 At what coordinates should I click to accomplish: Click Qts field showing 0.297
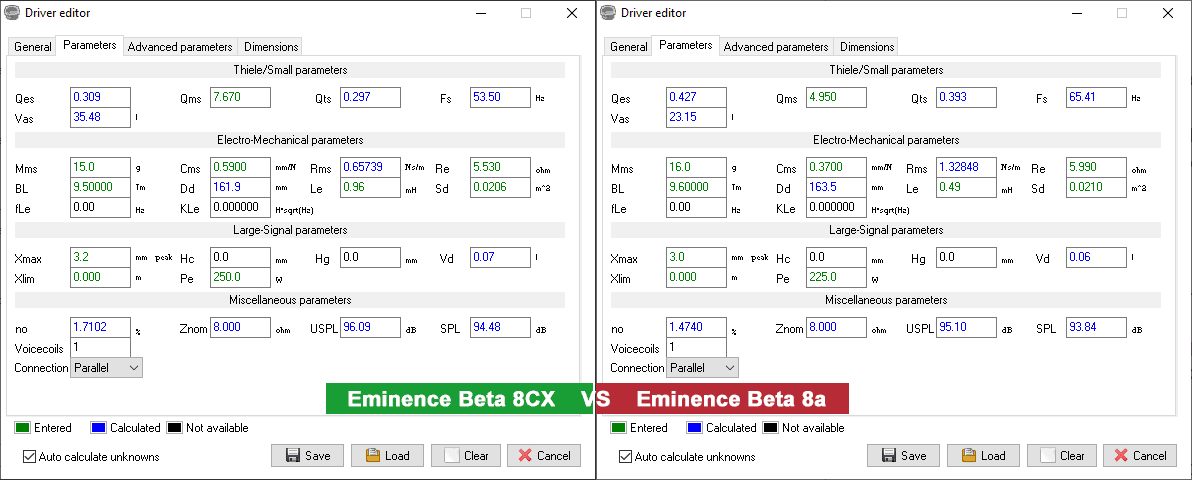pyautogui.click(x=370, y=97)
